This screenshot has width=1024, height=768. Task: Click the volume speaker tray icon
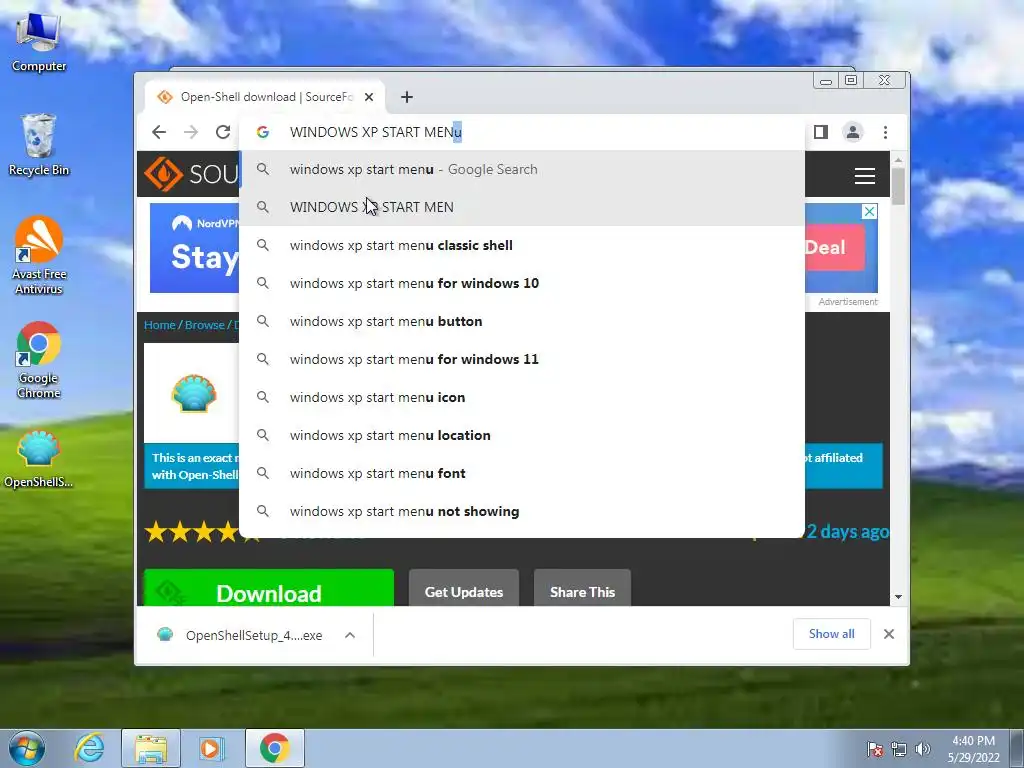click(x=923, y=748)
